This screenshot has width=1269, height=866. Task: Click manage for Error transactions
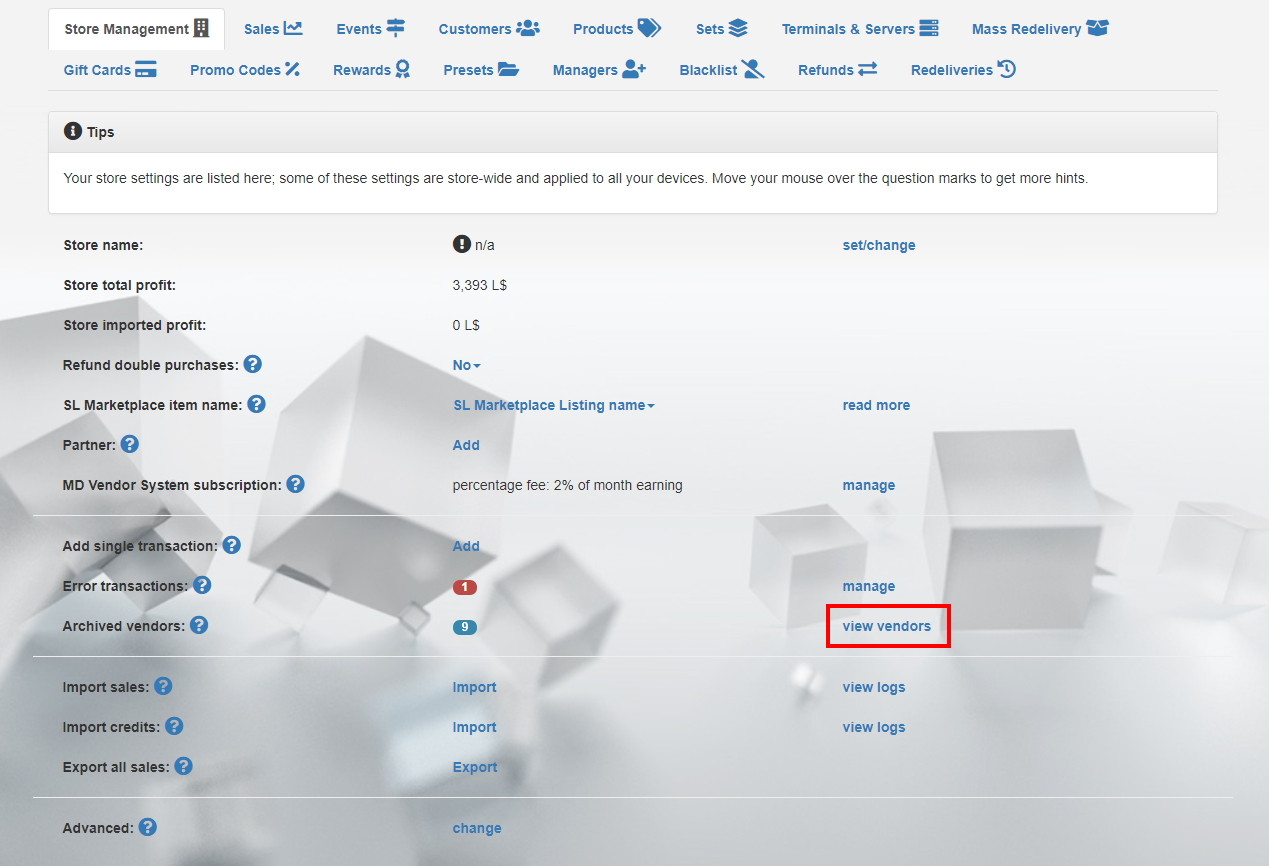(x=869, y=586)
